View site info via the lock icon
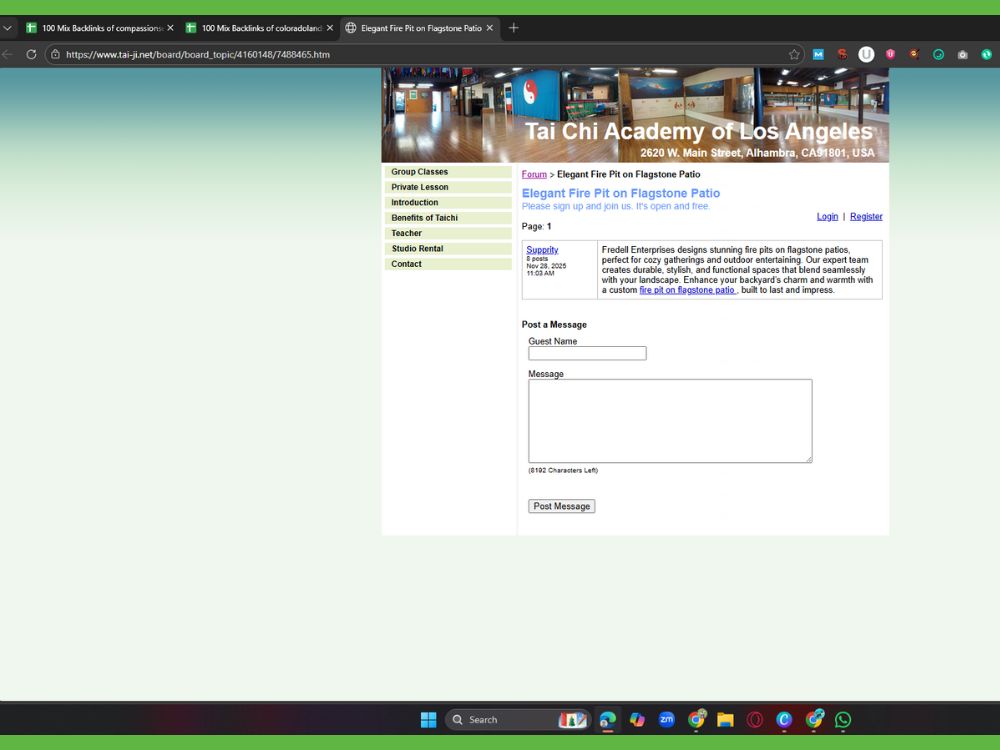The width and height of the screenshot is (1000, 750). [x=55, y=54]
